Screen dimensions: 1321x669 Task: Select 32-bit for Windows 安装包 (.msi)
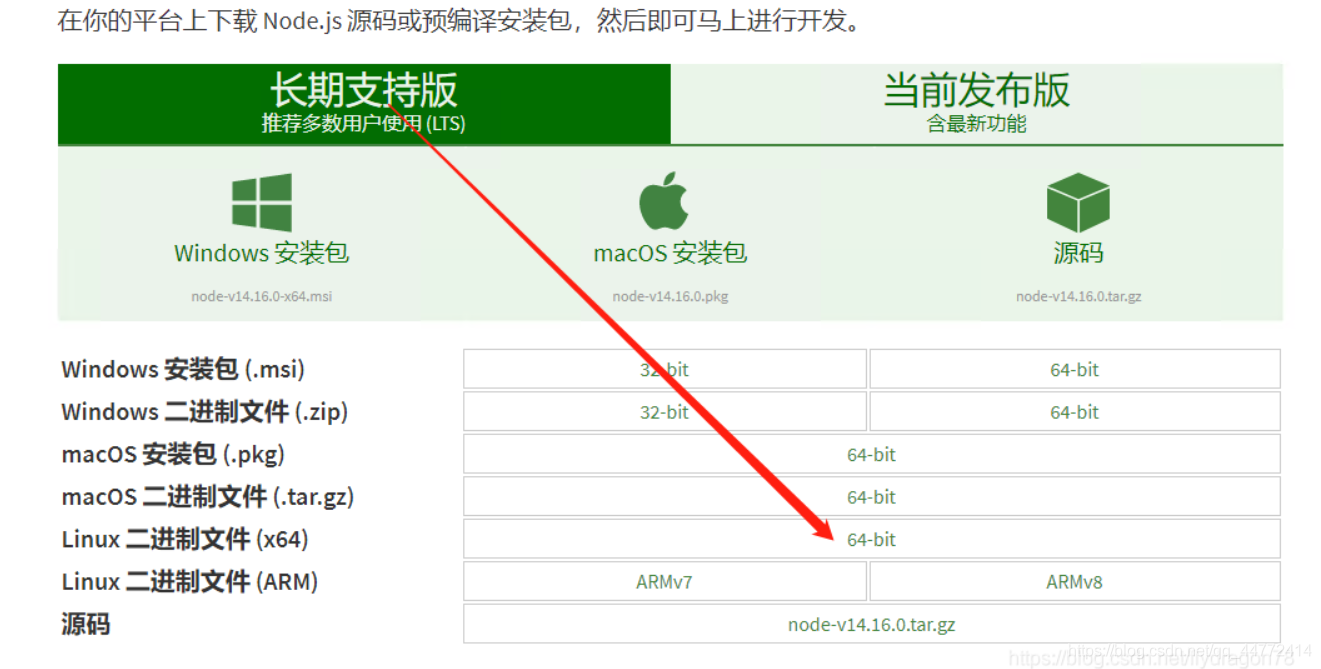pos(665,369)
